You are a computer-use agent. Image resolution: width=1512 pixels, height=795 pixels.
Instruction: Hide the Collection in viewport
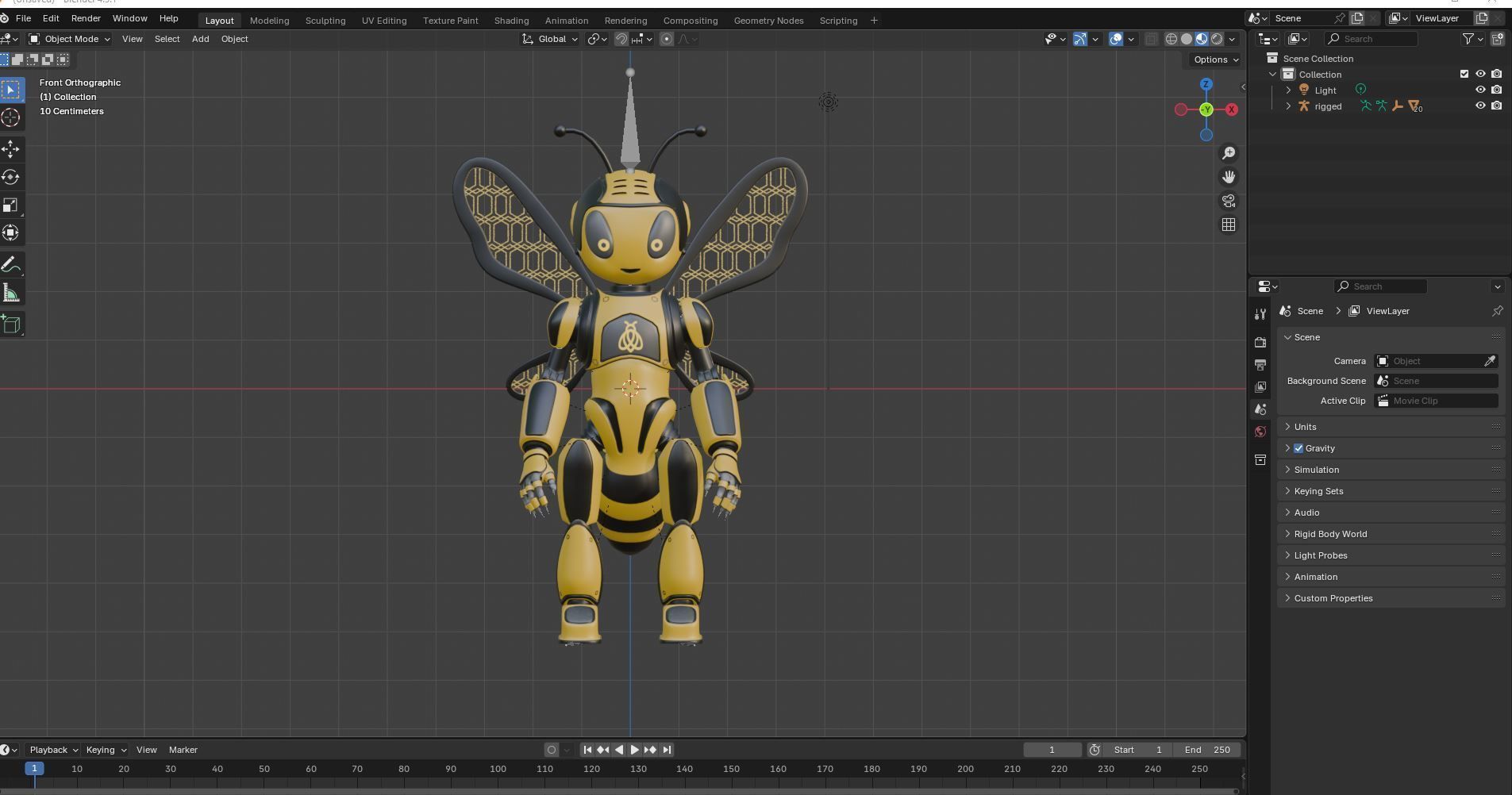pyautogui.click(x=1480, y=74)
